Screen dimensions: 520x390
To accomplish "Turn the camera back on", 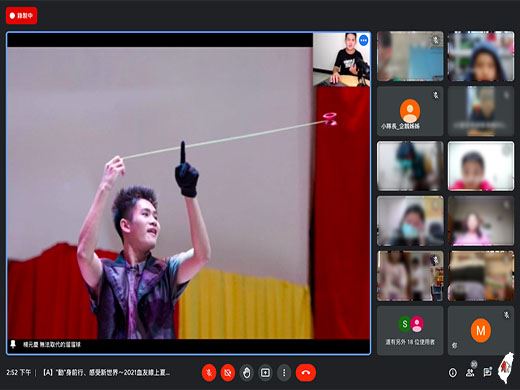I will click(228, 372).
